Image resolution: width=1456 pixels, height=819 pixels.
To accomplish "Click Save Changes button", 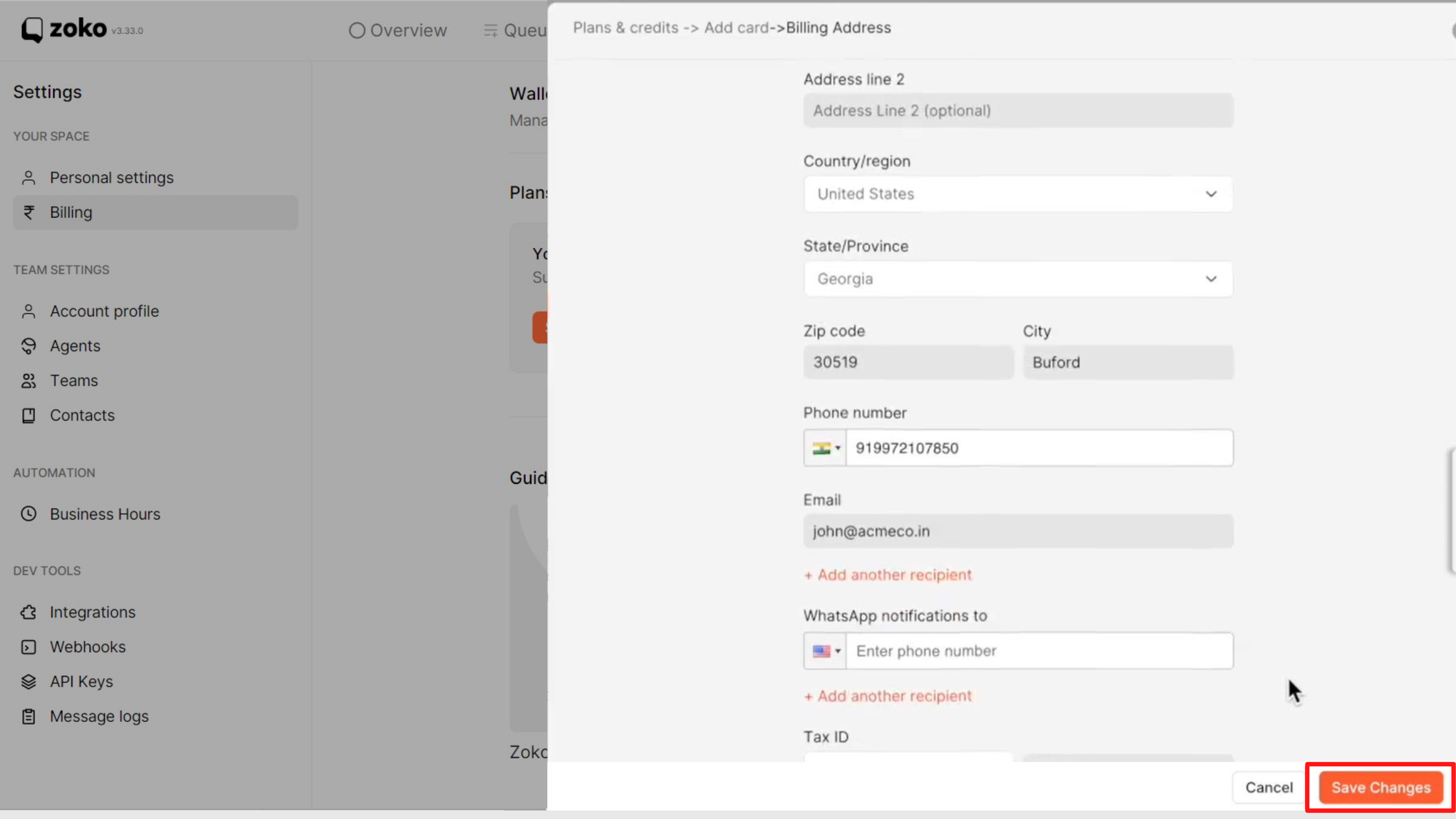I will tap(1381, 787).
